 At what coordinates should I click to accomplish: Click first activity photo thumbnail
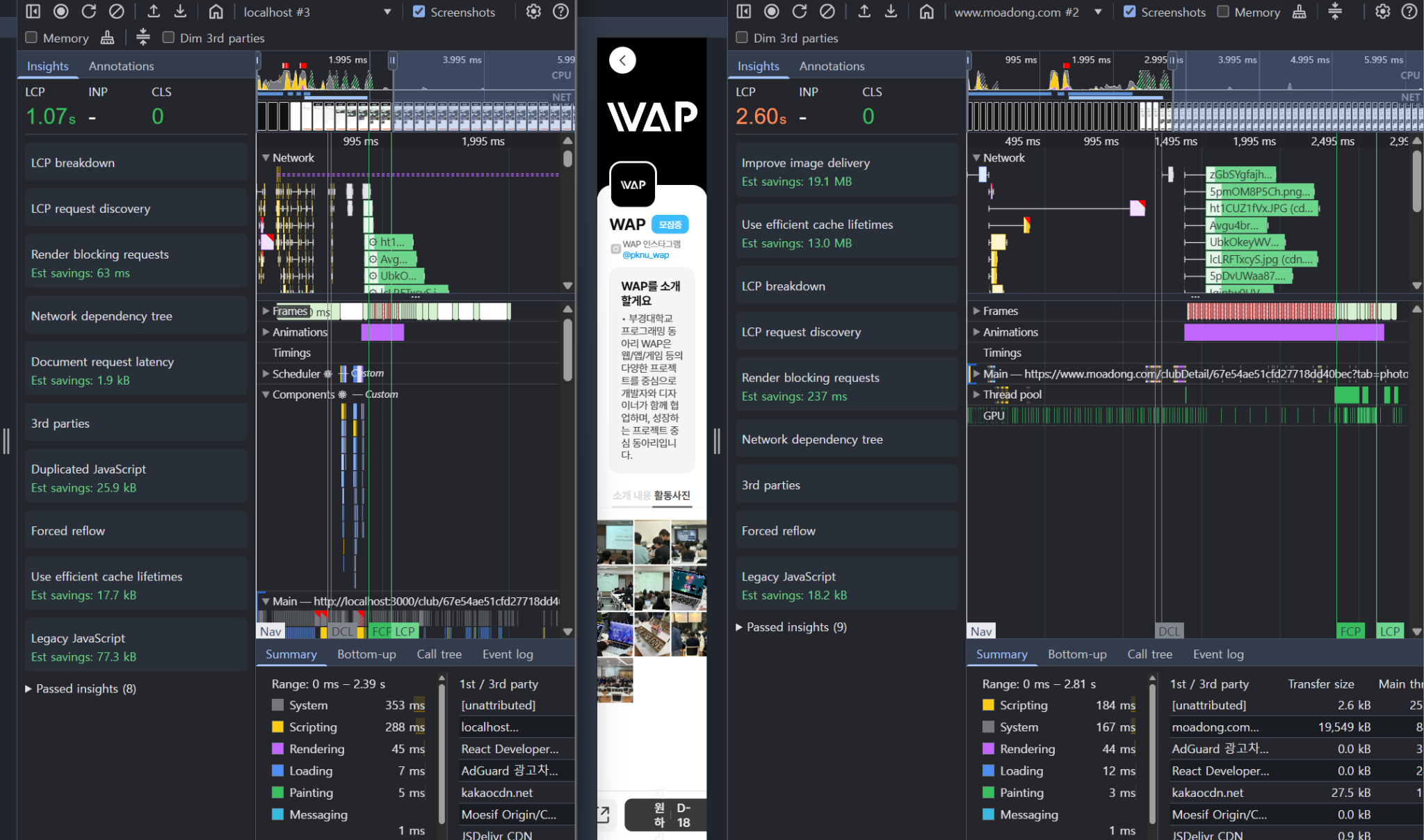pos(615,541)
